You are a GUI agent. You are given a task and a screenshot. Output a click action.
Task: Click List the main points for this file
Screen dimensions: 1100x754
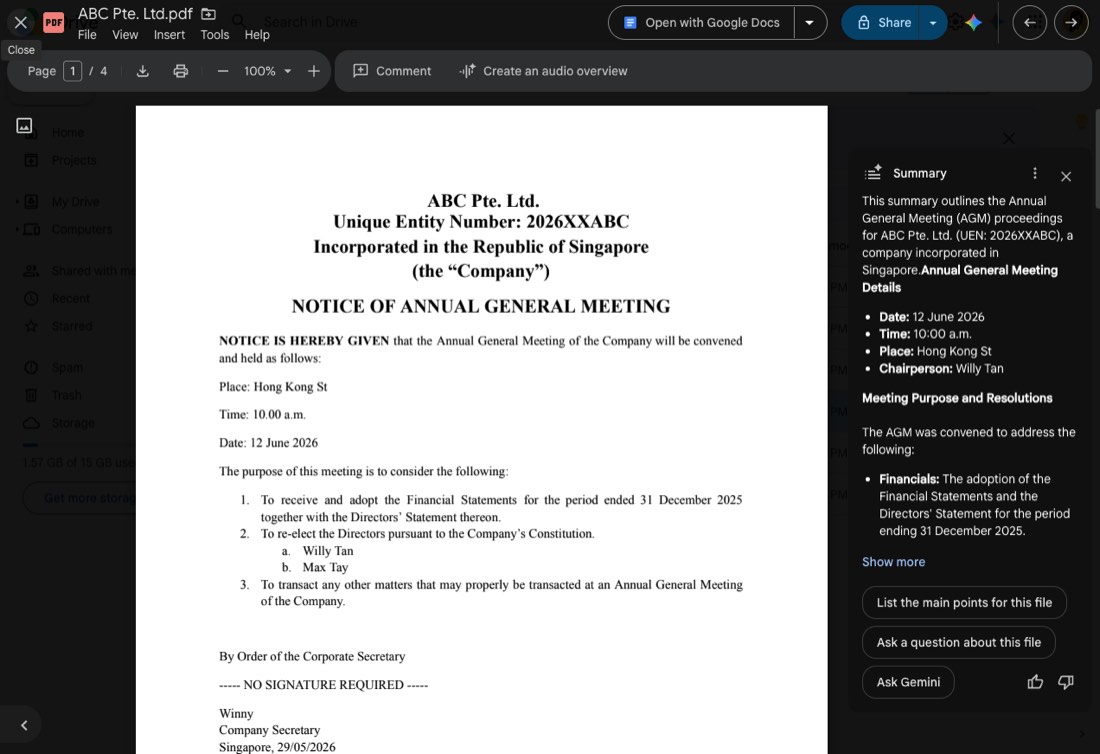[x=964, y=602]
